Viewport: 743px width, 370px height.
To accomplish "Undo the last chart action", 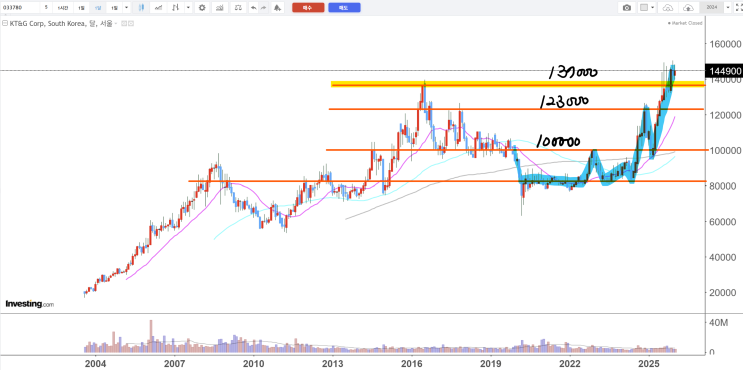I will point(254,8).
